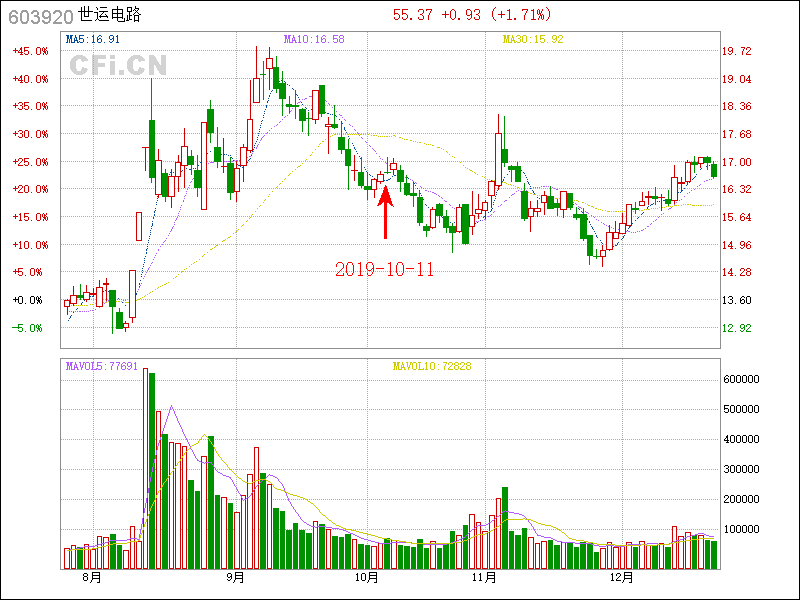800x600 pixels.
Task: Click the MAVOL5 volume indicator label
Action: 101,366
